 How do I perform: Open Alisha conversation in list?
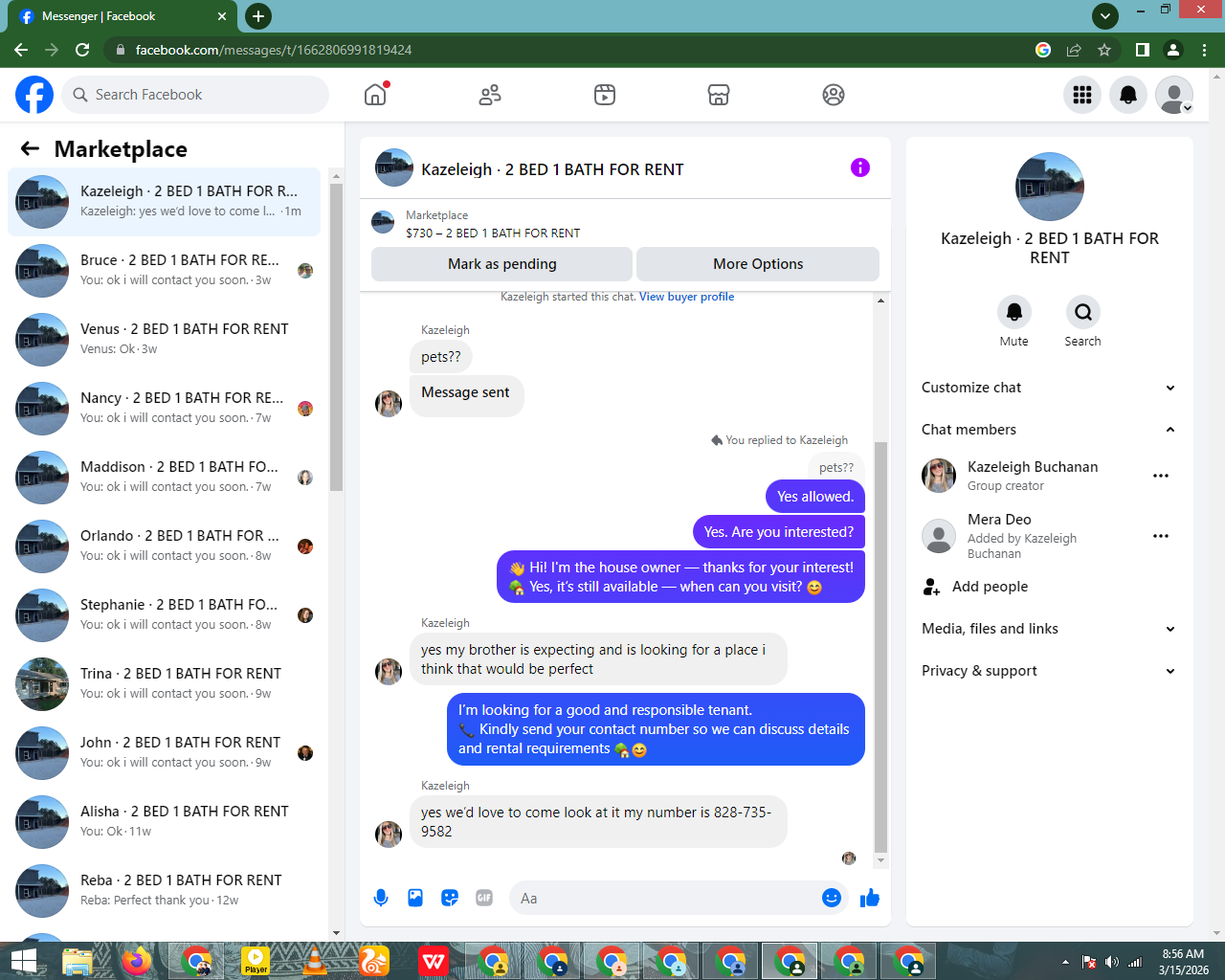coord(164,821)
